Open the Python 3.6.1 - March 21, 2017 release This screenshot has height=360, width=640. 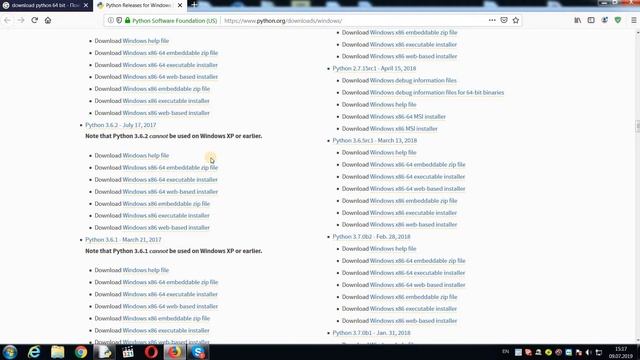(123, 240)
